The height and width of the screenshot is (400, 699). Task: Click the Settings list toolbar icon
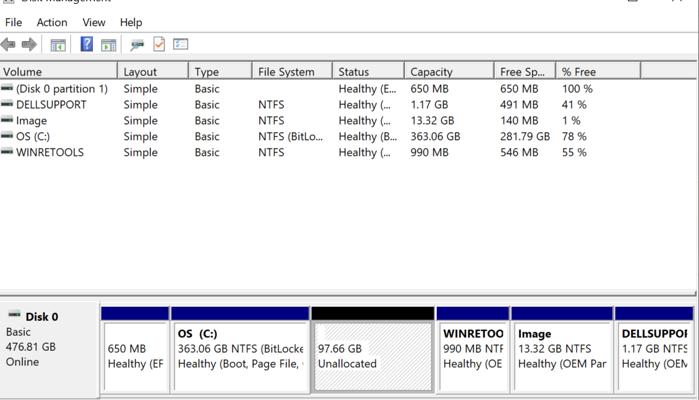(x=181, y=45)
